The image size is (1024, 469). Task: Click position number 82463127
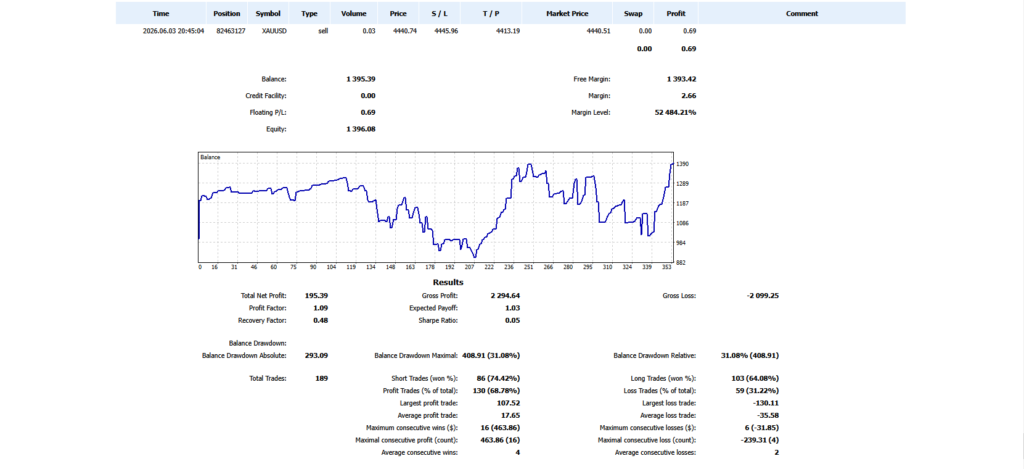tap(231, 31)
